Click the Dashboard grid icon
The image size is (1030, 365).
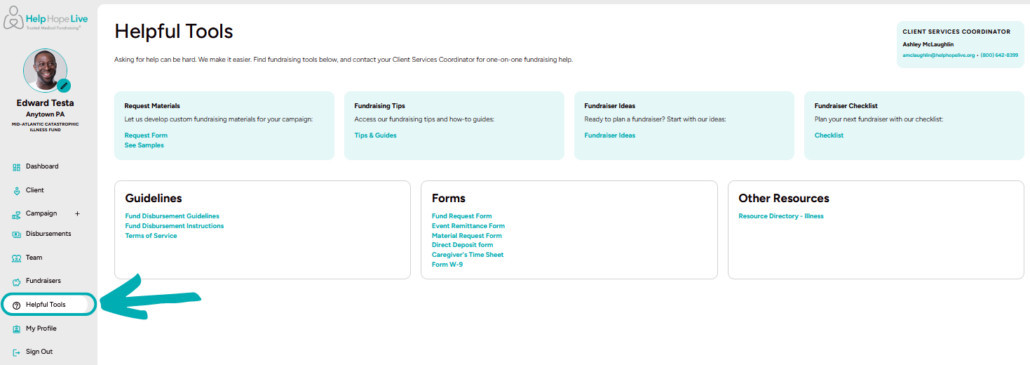point(16,167)
